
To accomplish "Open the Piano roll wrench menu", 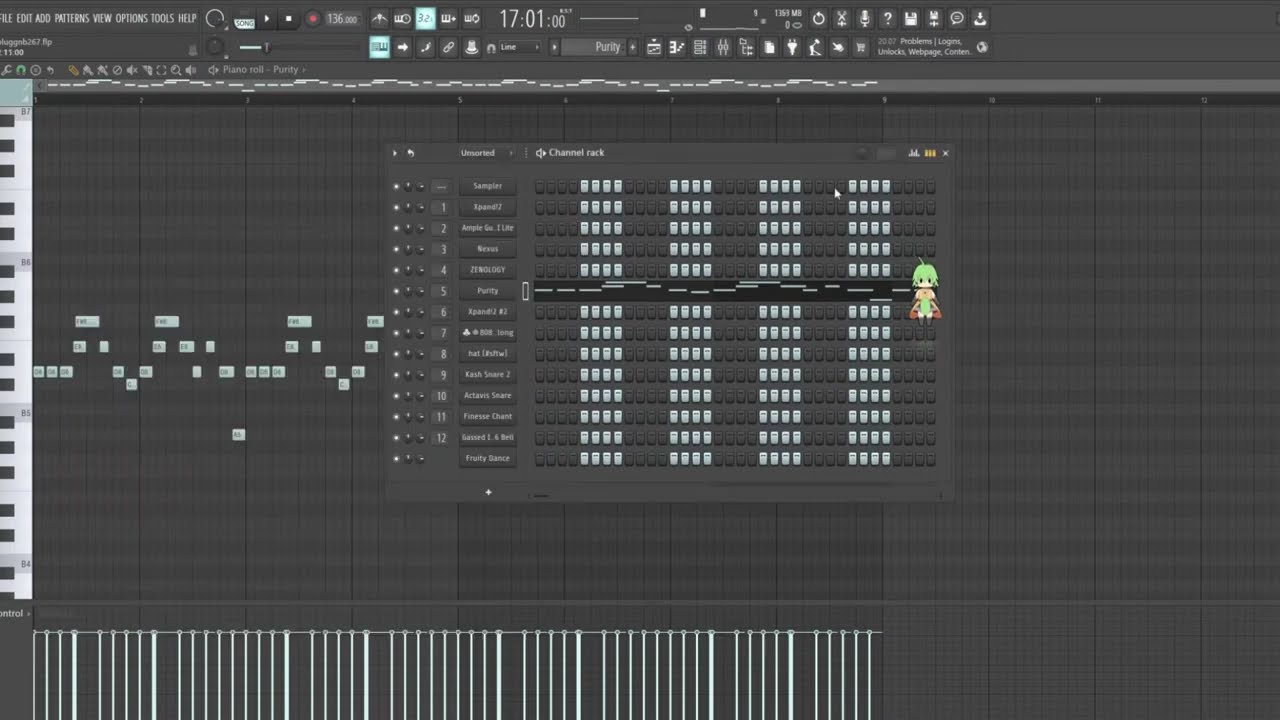I will [6, 70].
